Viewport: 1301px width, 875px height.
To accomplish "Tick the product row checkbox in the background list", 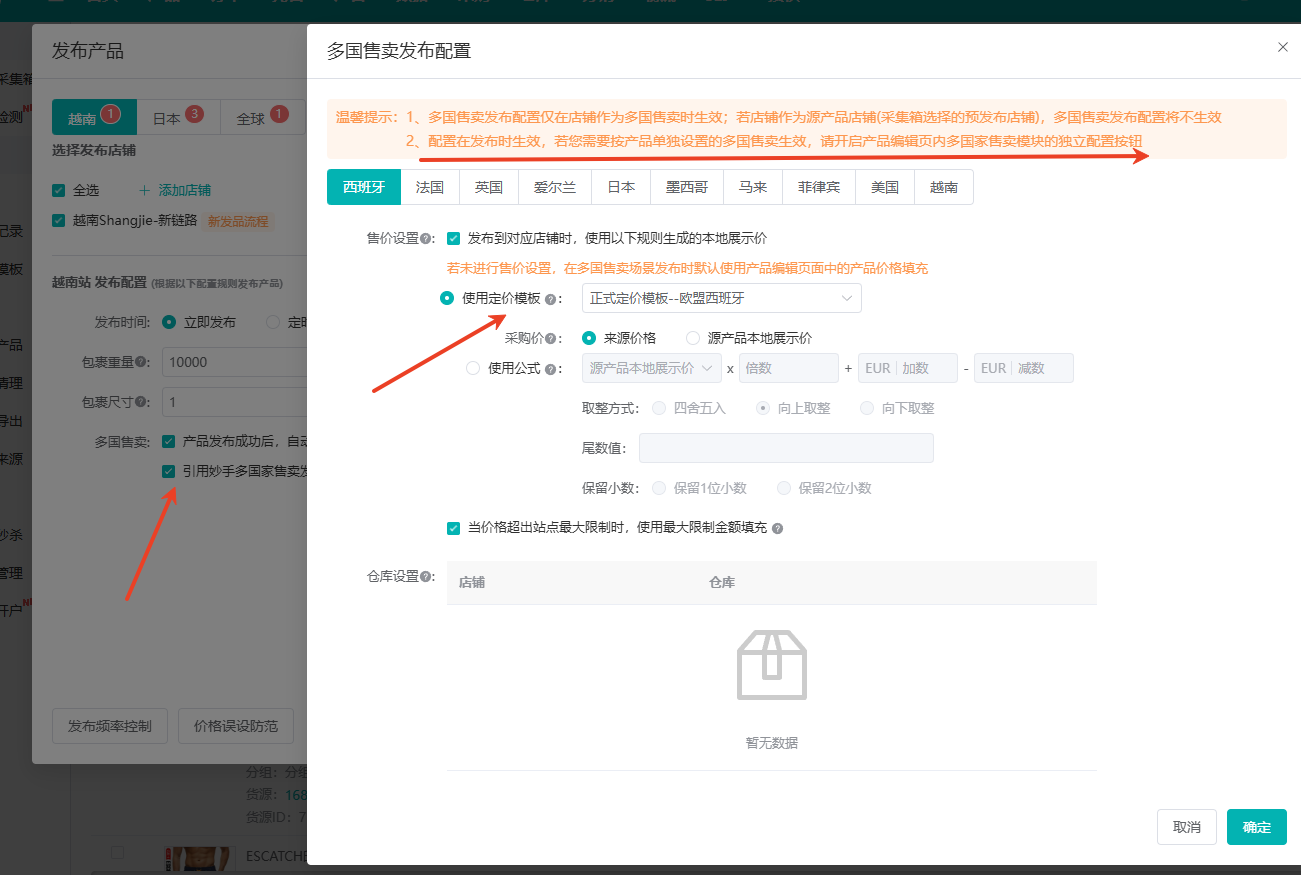I will (x=117, y=852).
